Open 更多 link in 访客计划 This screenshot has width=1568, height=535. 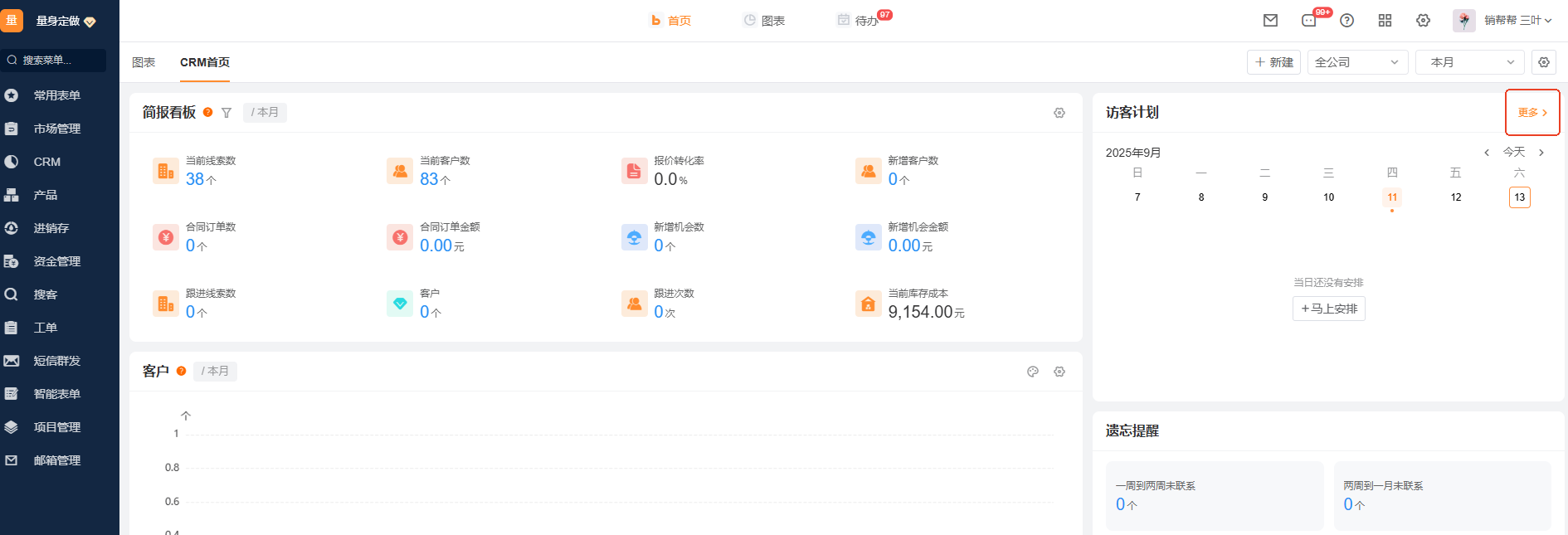click(1532, 113)
